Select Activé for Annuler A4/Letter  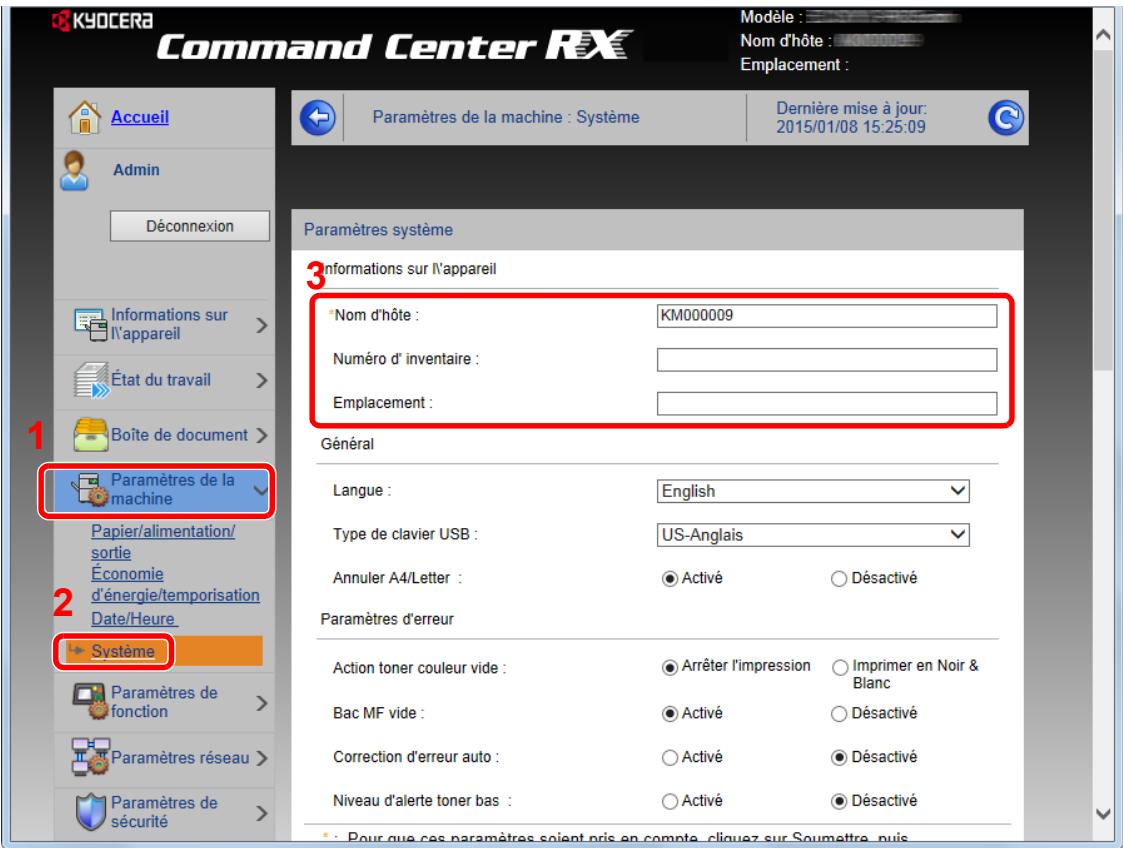coord(670,579)
